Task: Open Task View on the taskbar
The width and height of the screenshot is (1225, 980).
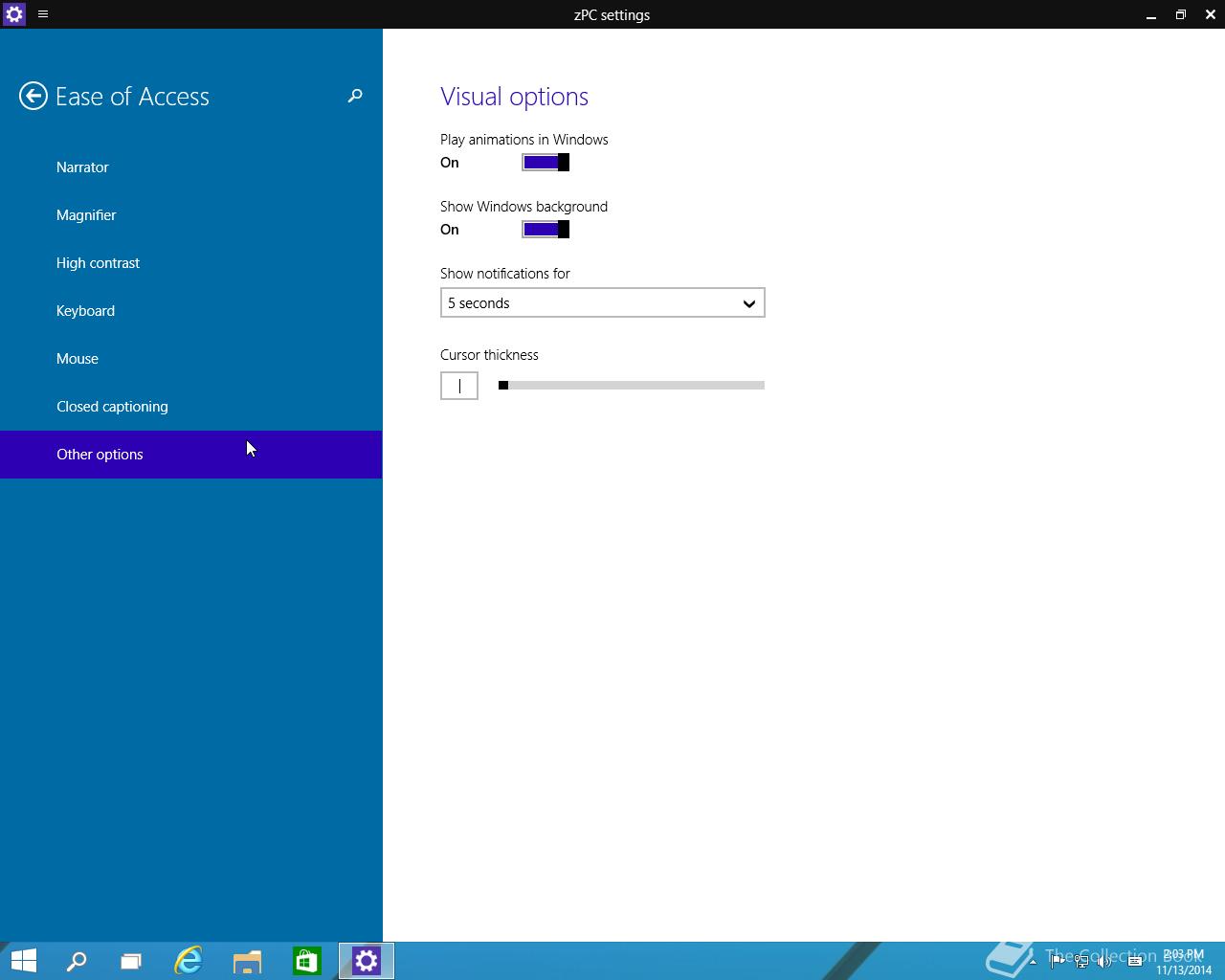Action: (131, 961)
